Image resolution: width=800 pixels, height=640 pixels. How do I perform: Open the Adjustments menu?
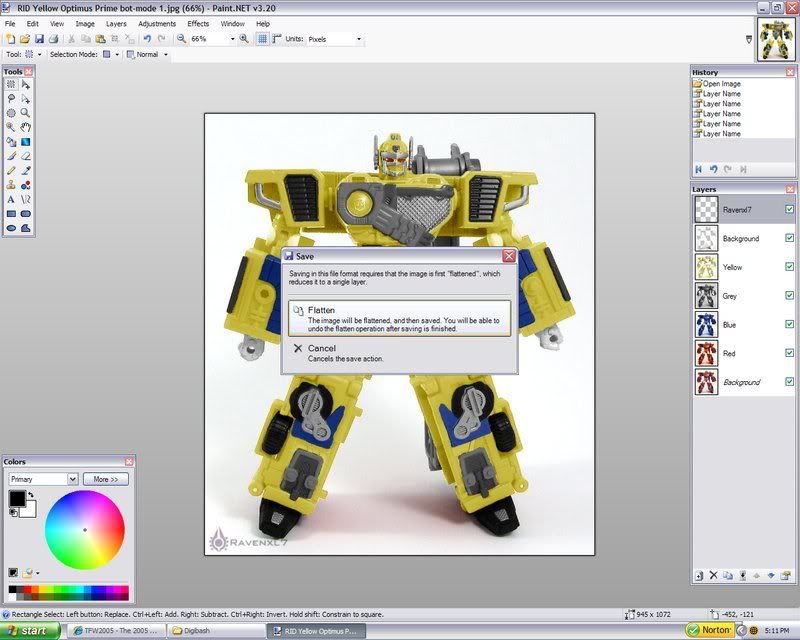(157, 23)
